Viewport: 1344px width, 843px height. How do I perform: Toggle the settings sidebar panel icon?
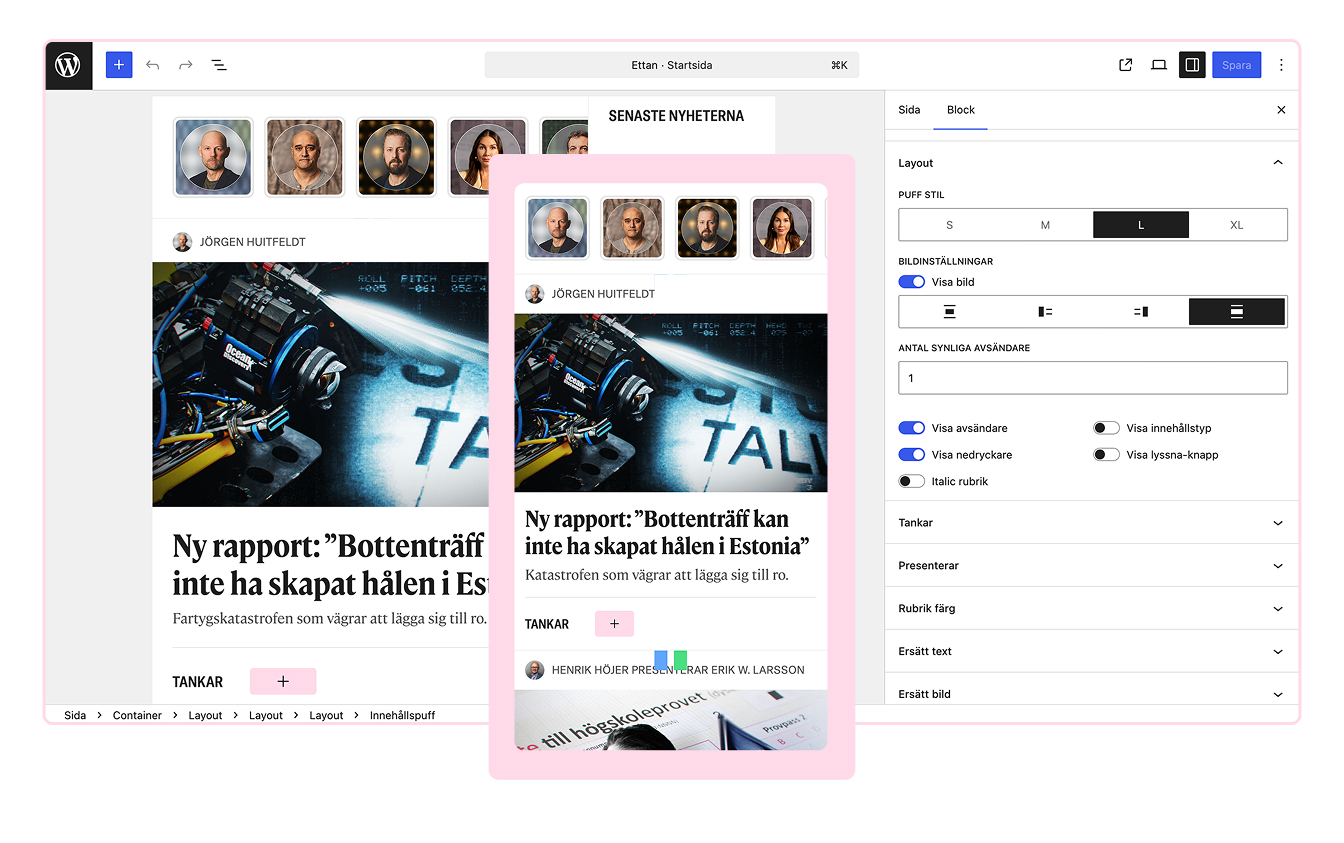(1192, 65)
